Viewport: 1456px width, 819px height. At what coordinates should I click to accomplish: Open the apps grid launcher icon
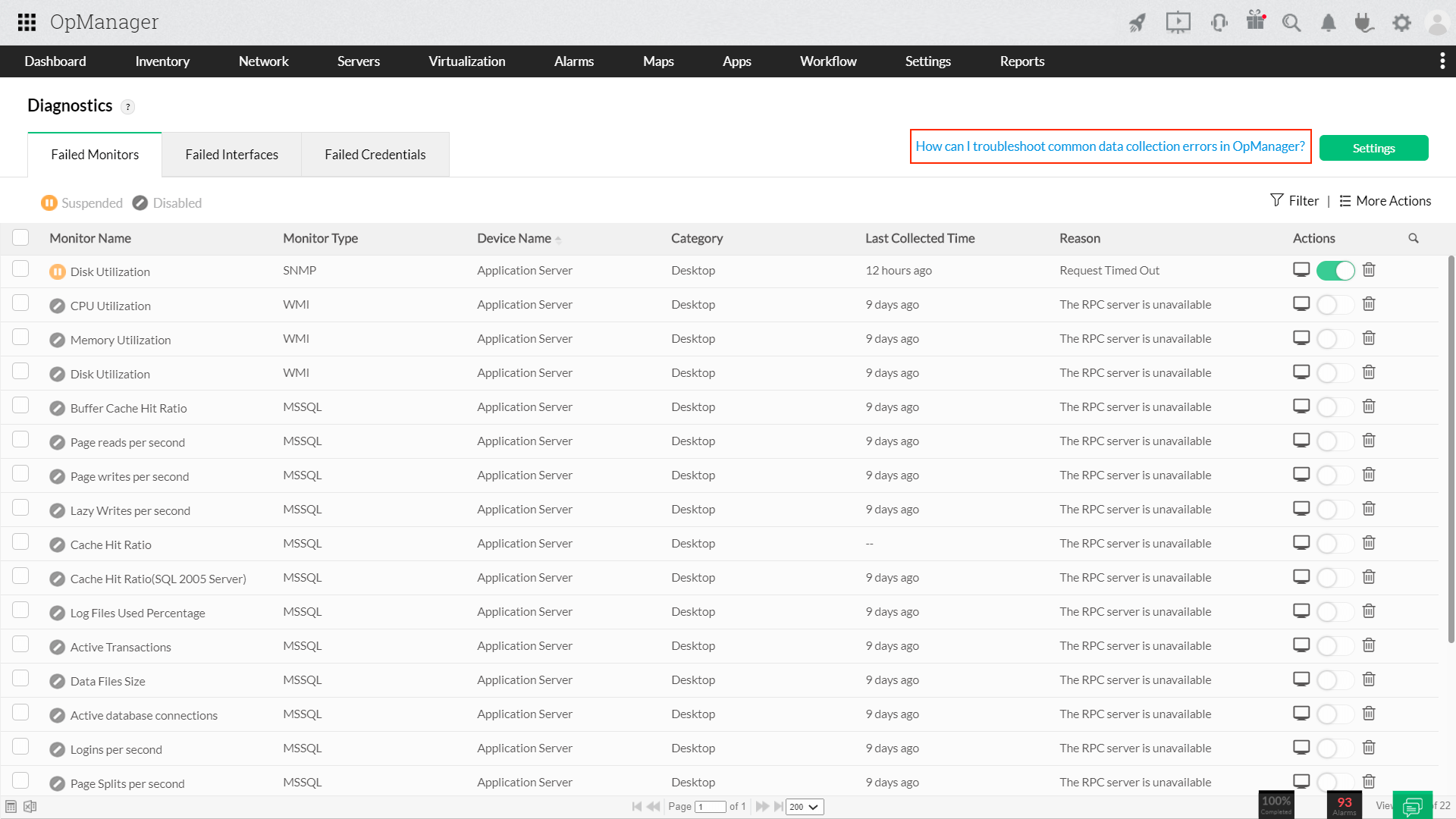click(x=27, y=22)
